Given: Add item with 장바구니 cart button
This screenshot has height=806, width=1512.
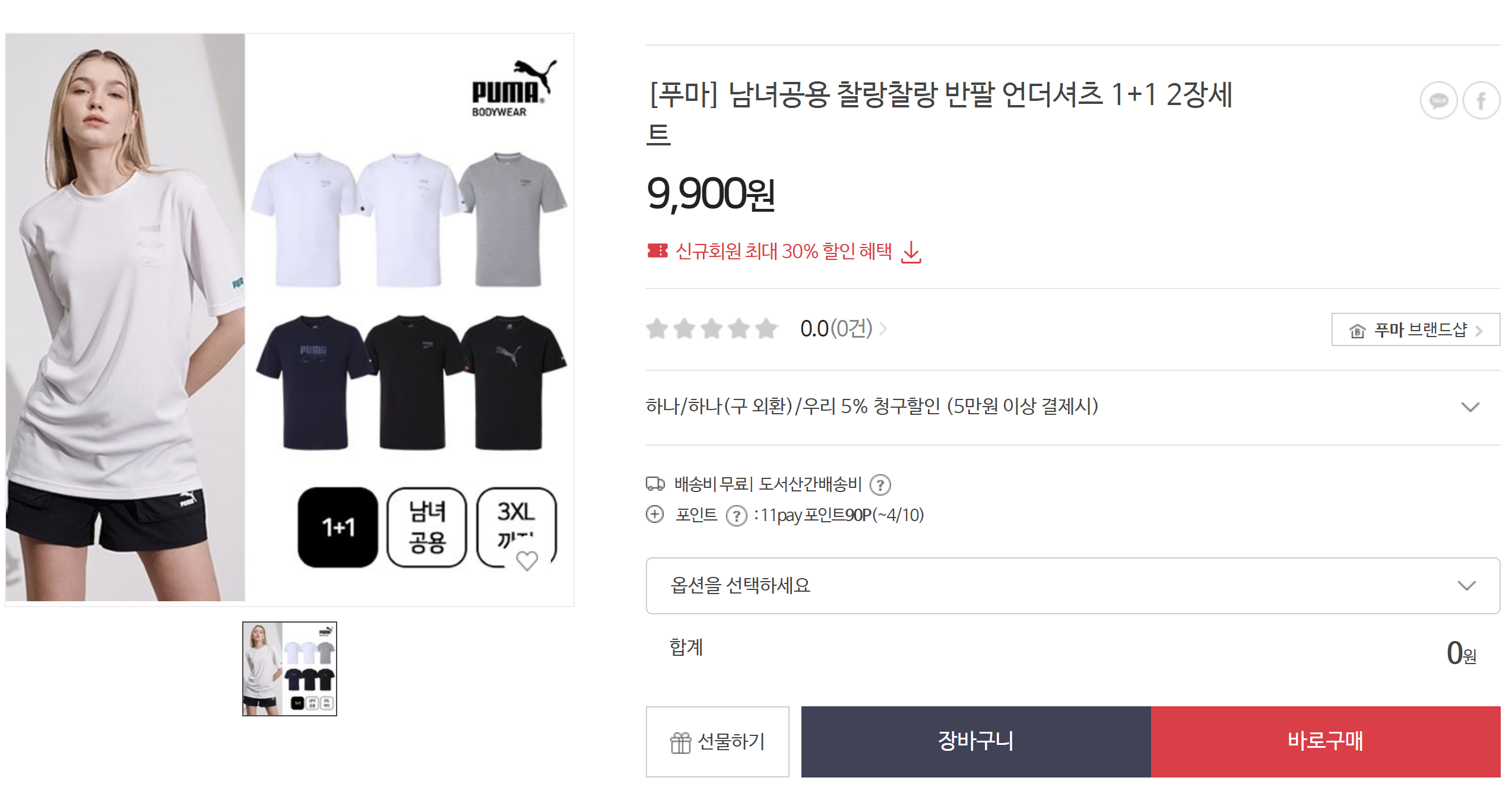Looking at the screenshot, I should [x=975, y=741].
